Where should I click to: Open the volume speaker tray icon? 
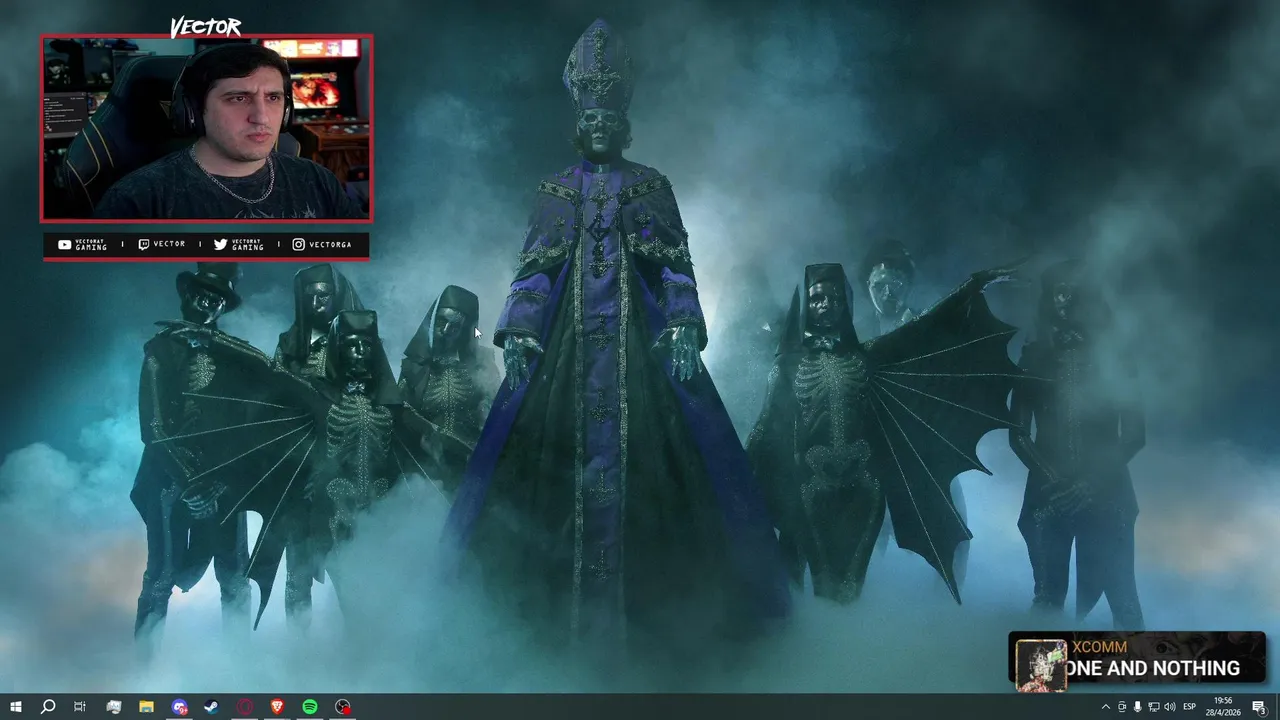1169,707
